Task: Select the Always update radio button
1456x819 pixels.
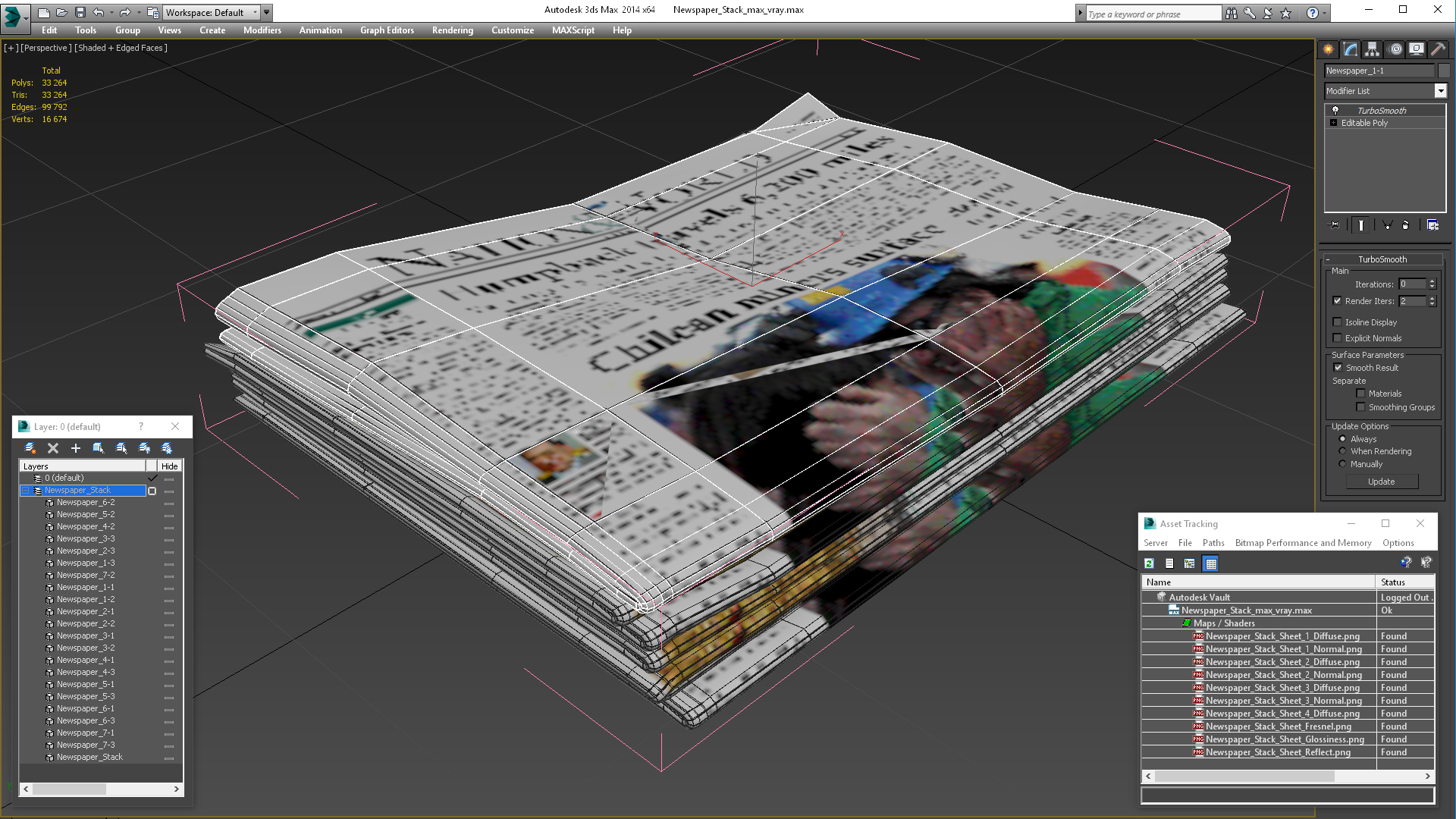Action: (1342, 439)
